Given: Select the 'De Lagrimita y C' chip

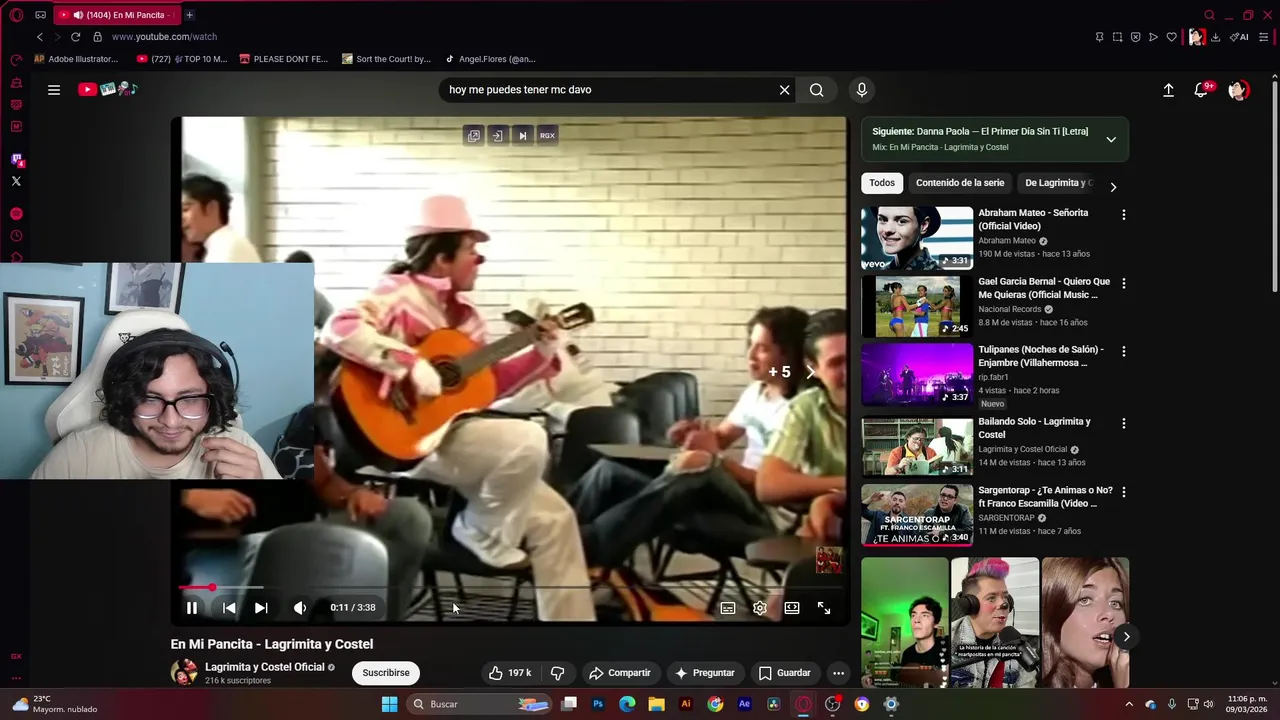Looking at the screenshot, I should 1059,183.
